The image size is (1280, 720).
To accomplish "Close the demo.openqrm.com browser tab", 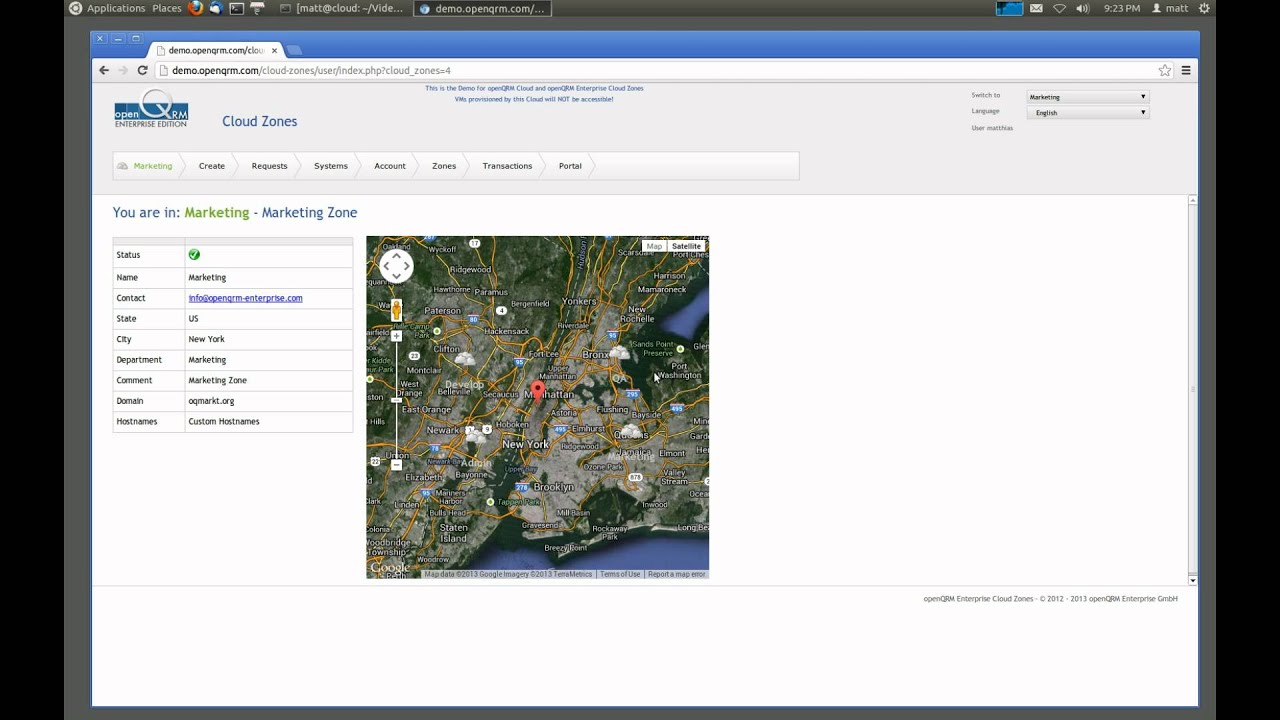I will point(274,50).
